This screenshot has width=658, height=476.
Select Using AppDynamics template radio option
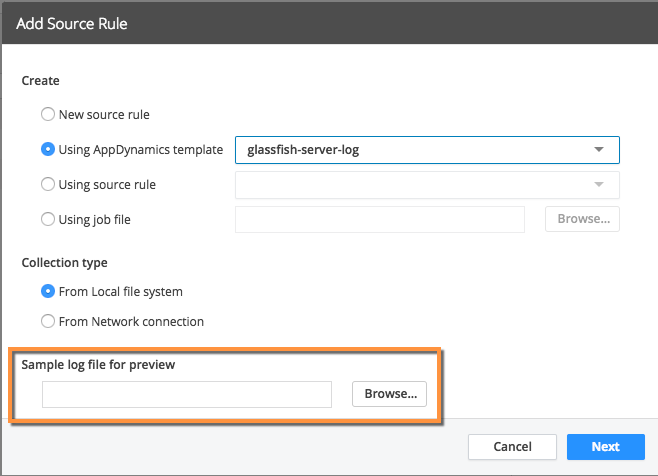click(x=48, y=149)
